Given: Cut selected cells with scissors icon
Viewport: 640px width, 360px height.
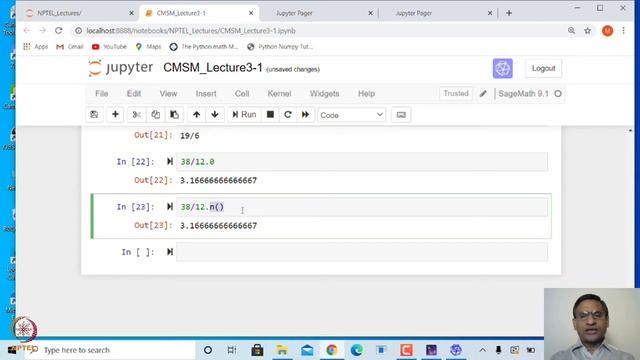Looking at the screenshot, I should (x=136, y=115).
